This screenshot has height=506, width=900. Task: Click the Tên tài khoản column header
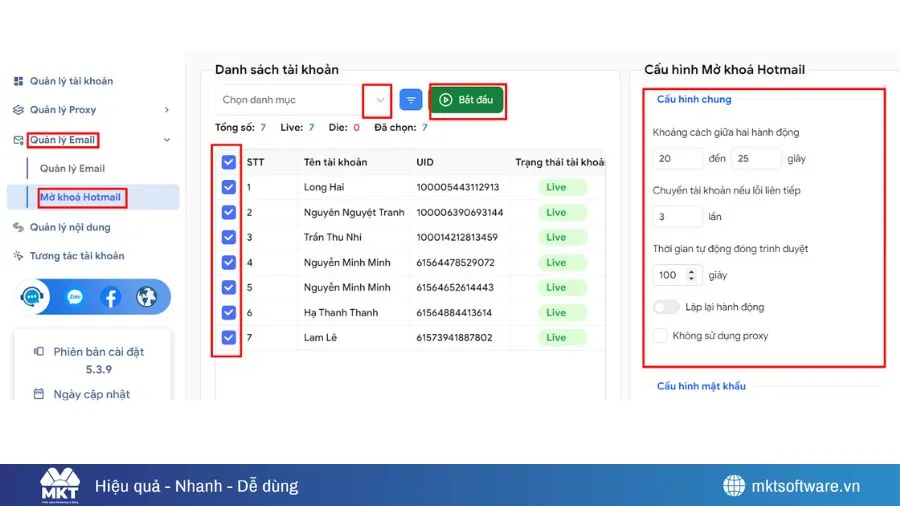click(x=335, y=162)
